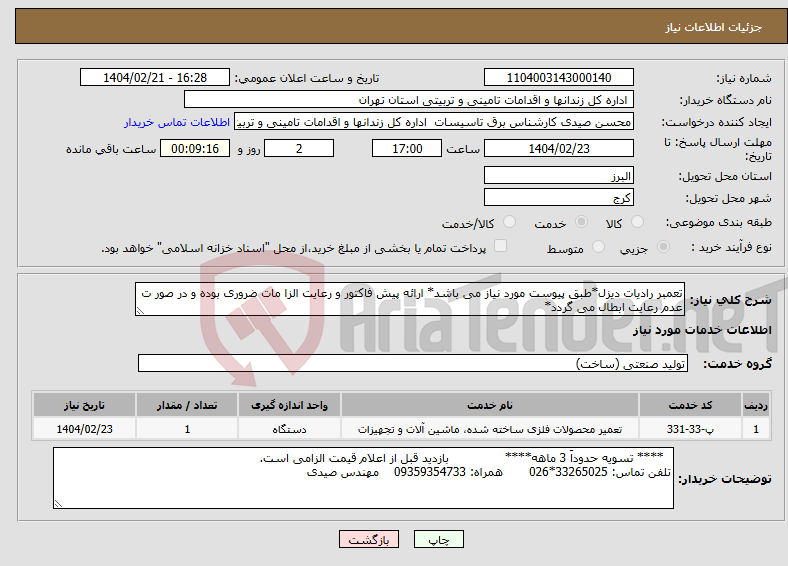Click the جزئیات اطلاعات نیاز header title
Screen dimensions: 788x566
coord(714,27)
